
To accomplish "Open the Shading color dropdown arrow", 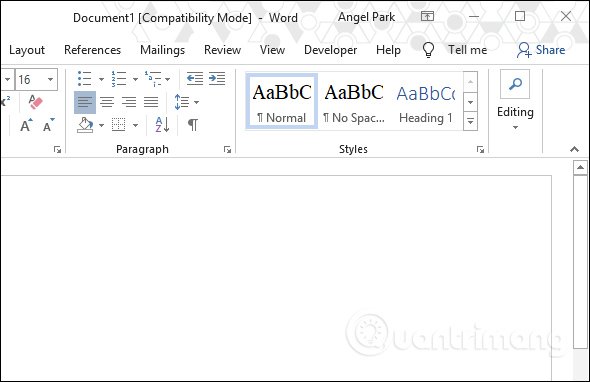I will pos(101,125).
